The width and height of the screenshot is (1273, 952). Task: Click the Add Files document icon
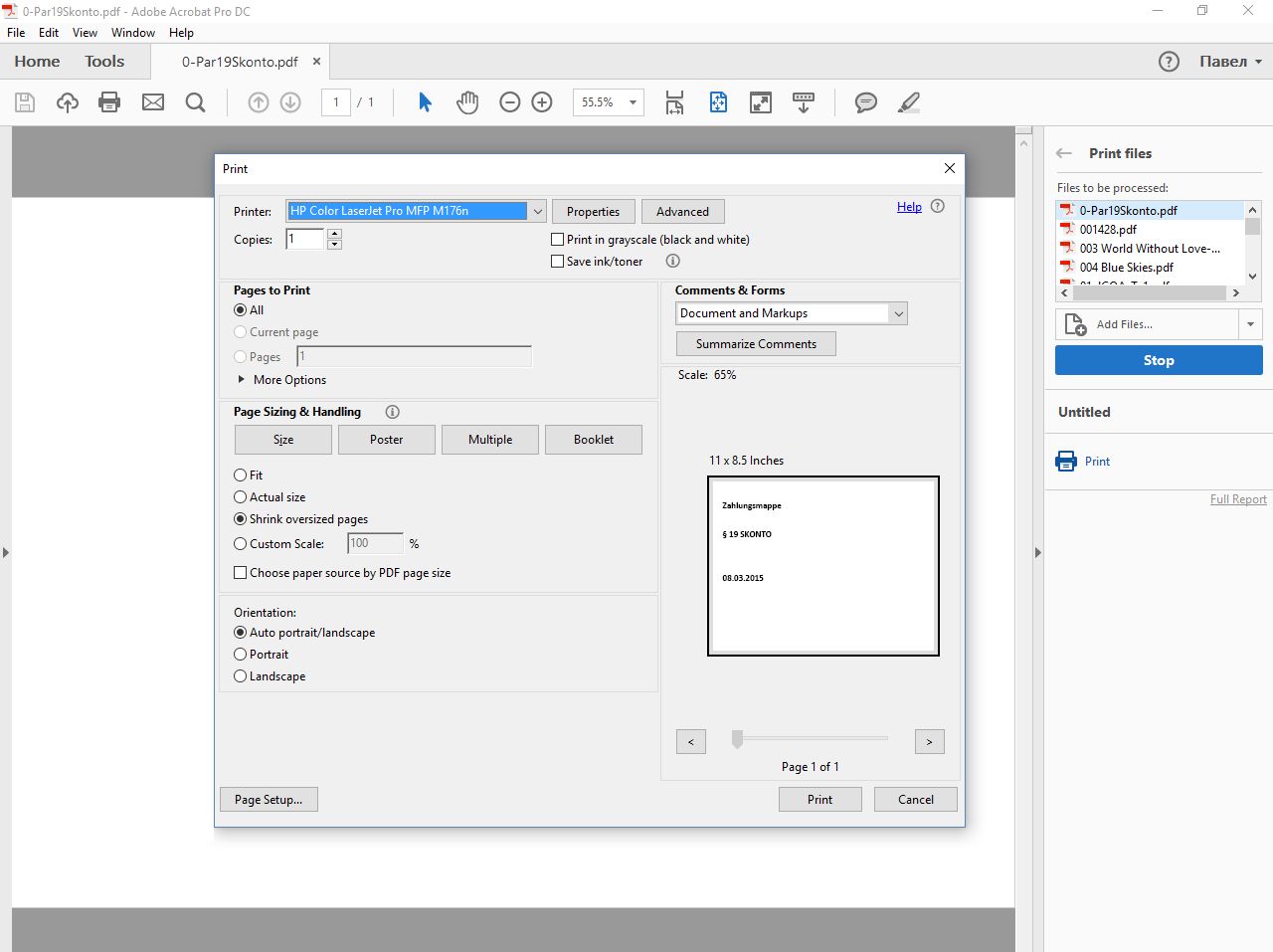1075,324
